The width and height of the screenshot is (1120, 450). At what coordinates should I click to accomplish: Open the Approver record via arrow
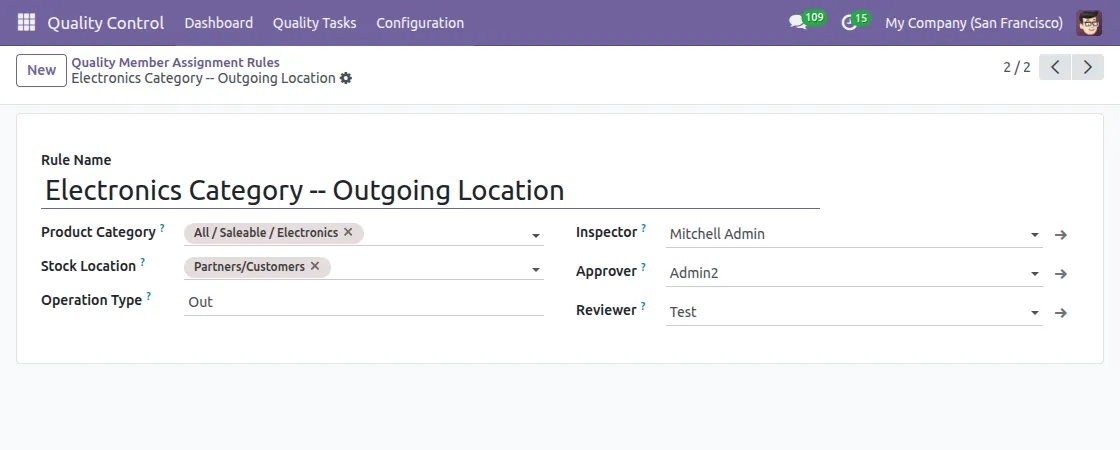1061,274
